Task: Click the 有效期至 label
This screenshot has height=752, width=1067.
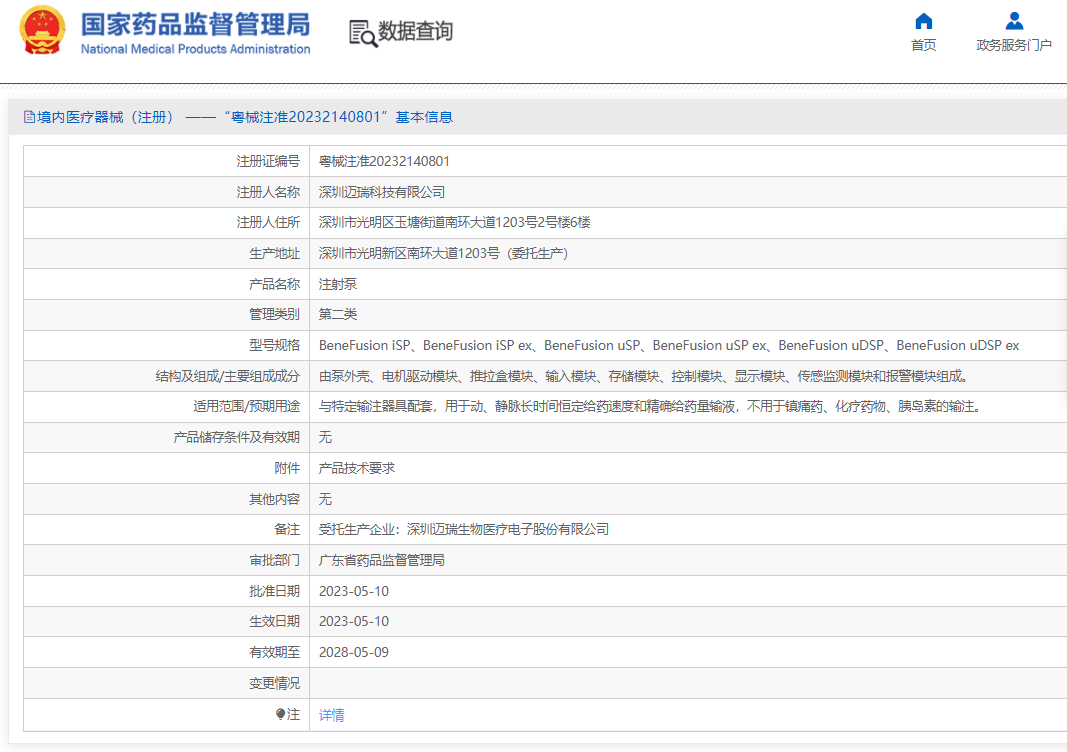Action: coord(274,652)
